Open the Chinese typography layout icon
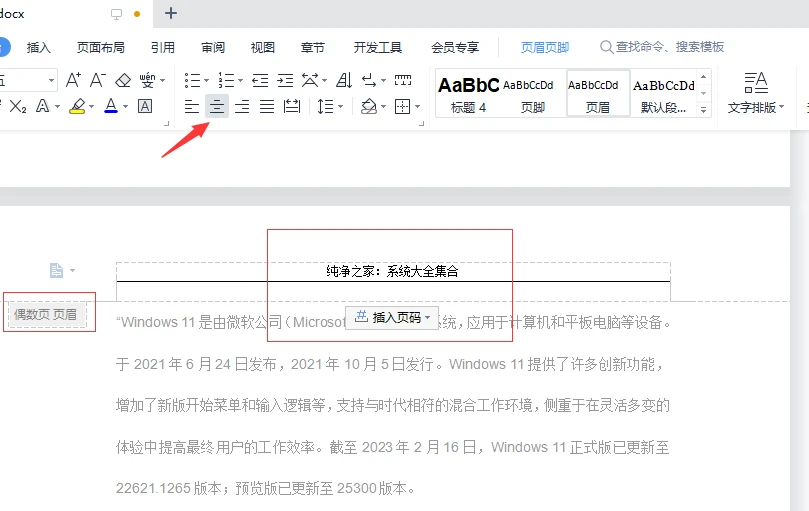Viewport: 809px width, 511px height. pyautogui.click(x=310, y=81)
